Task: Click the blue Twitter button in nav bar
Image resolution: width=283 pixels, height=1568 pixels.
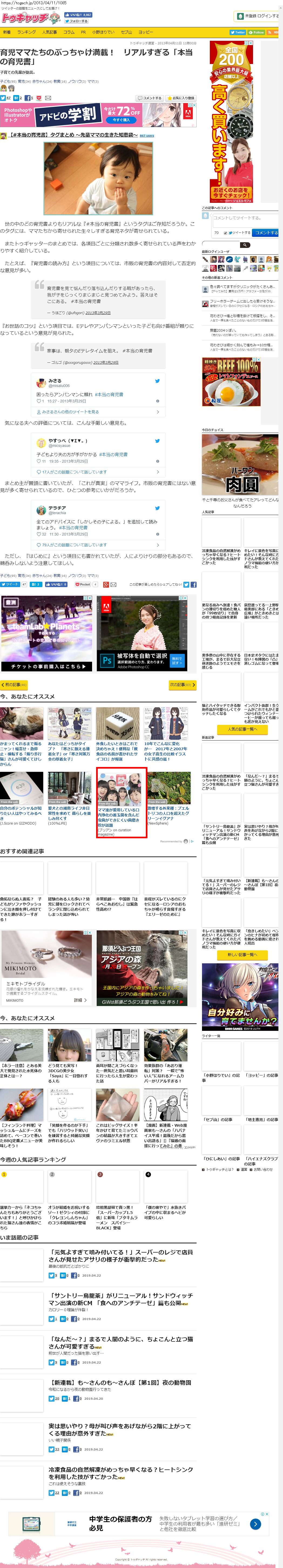Action: tap(238, 32)
